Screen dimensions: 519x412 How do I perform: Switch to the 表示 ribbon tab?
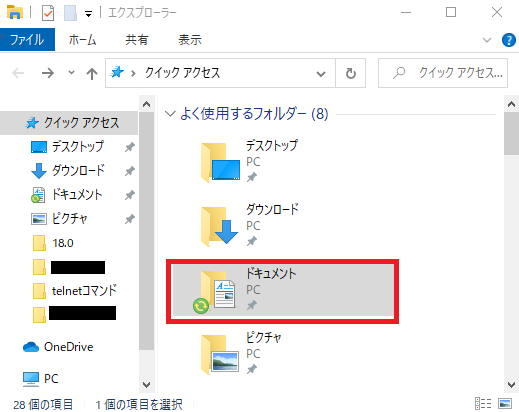pyautogui.click(x=190, y=40)
